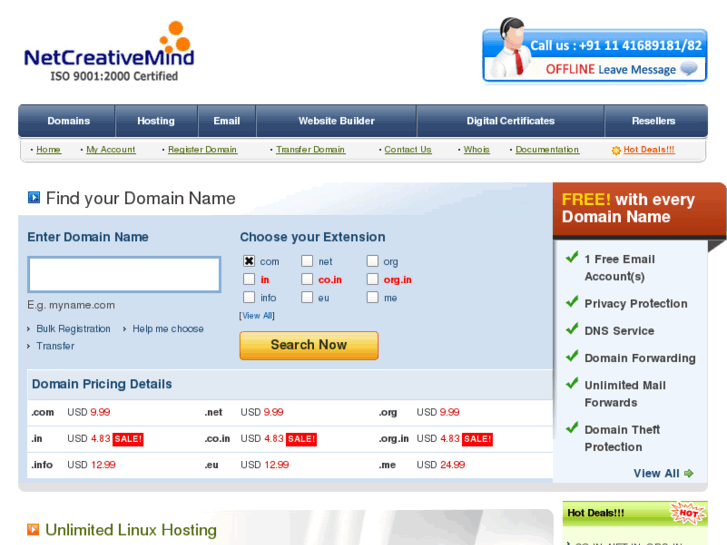Click the SALE! badge next to .org.in price

478,439
